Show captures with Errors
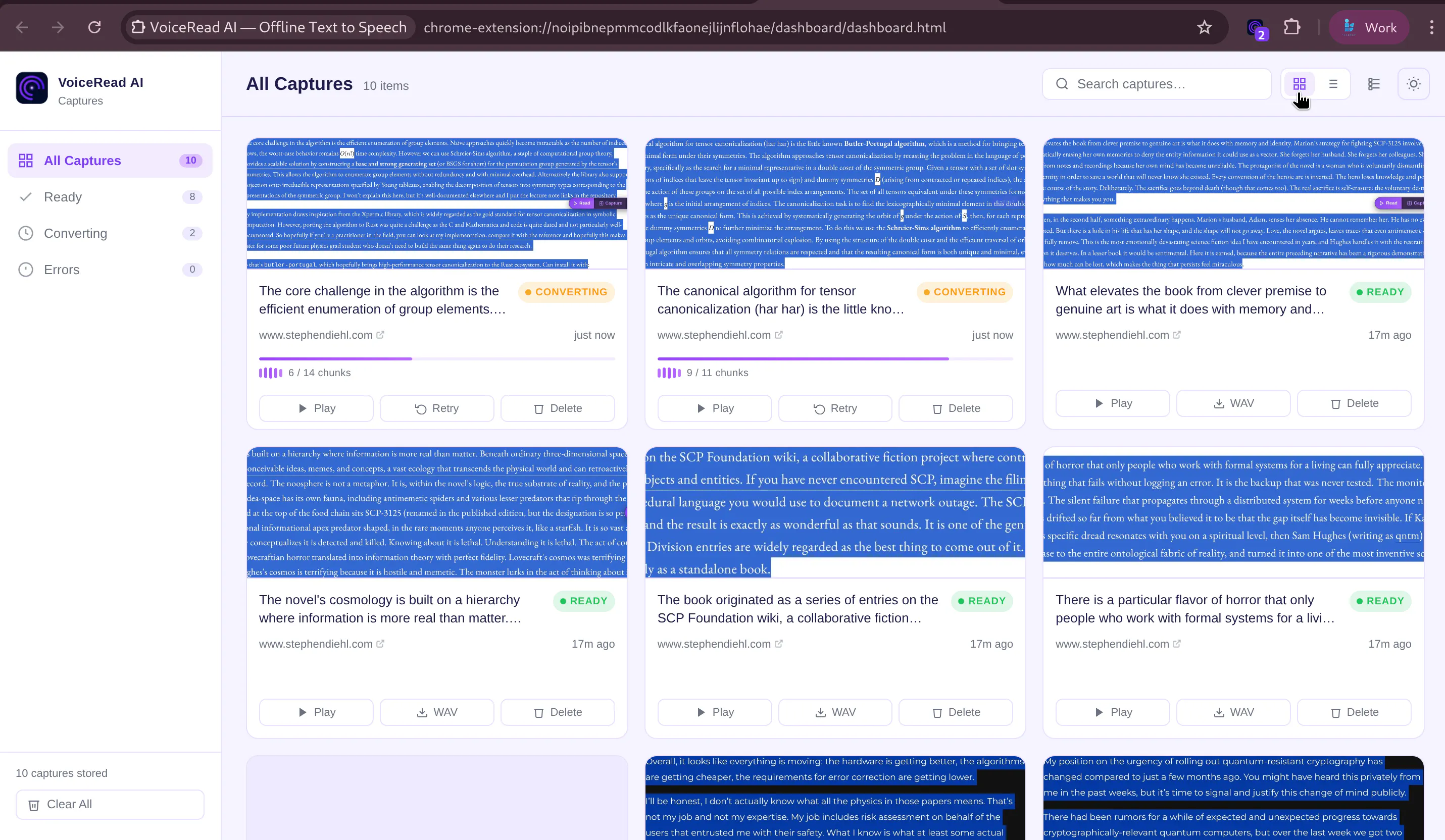Screen dimensions: 1445x840 [x=110, y=270]
